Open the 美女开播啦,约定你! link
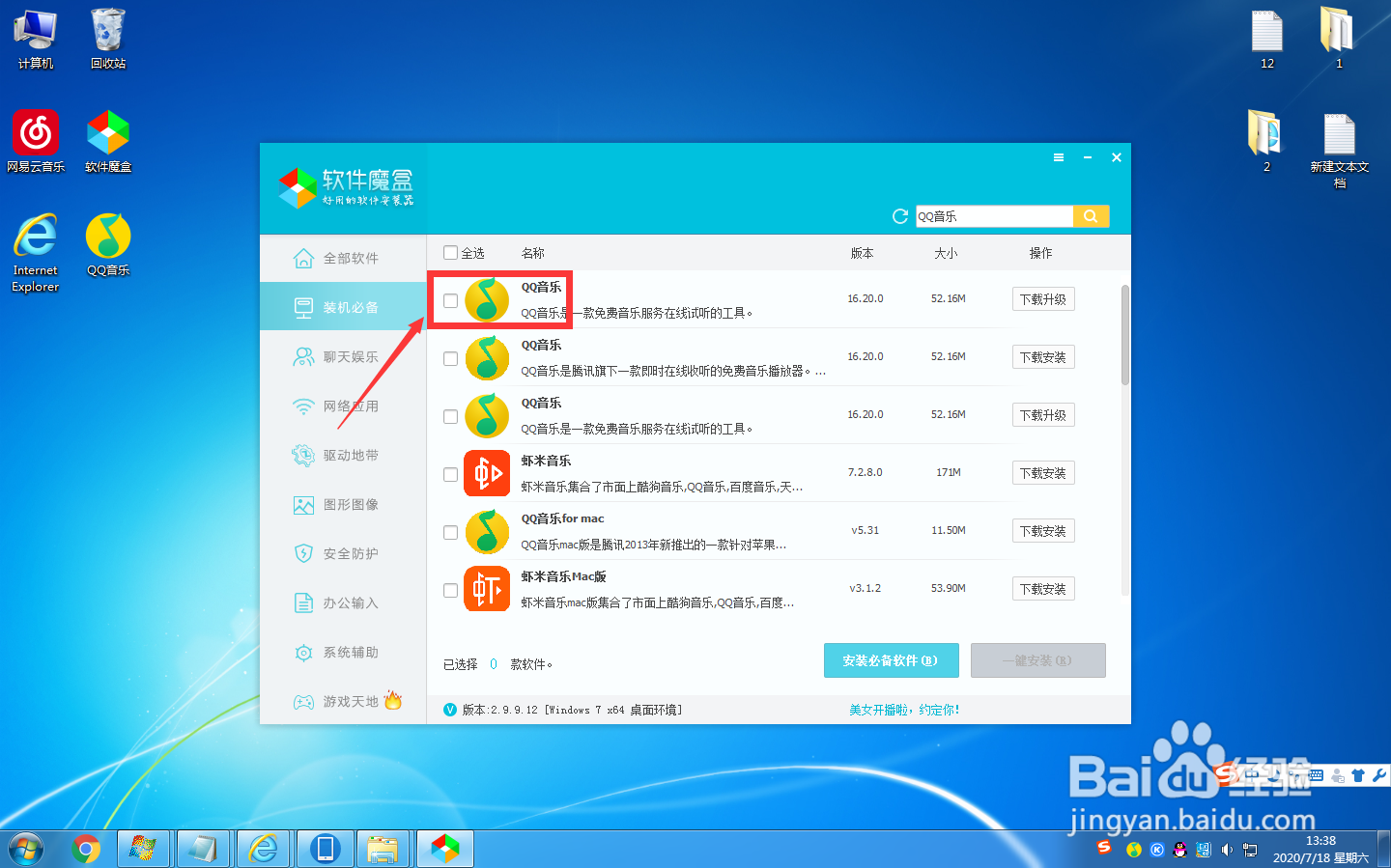 coord(904,710)
